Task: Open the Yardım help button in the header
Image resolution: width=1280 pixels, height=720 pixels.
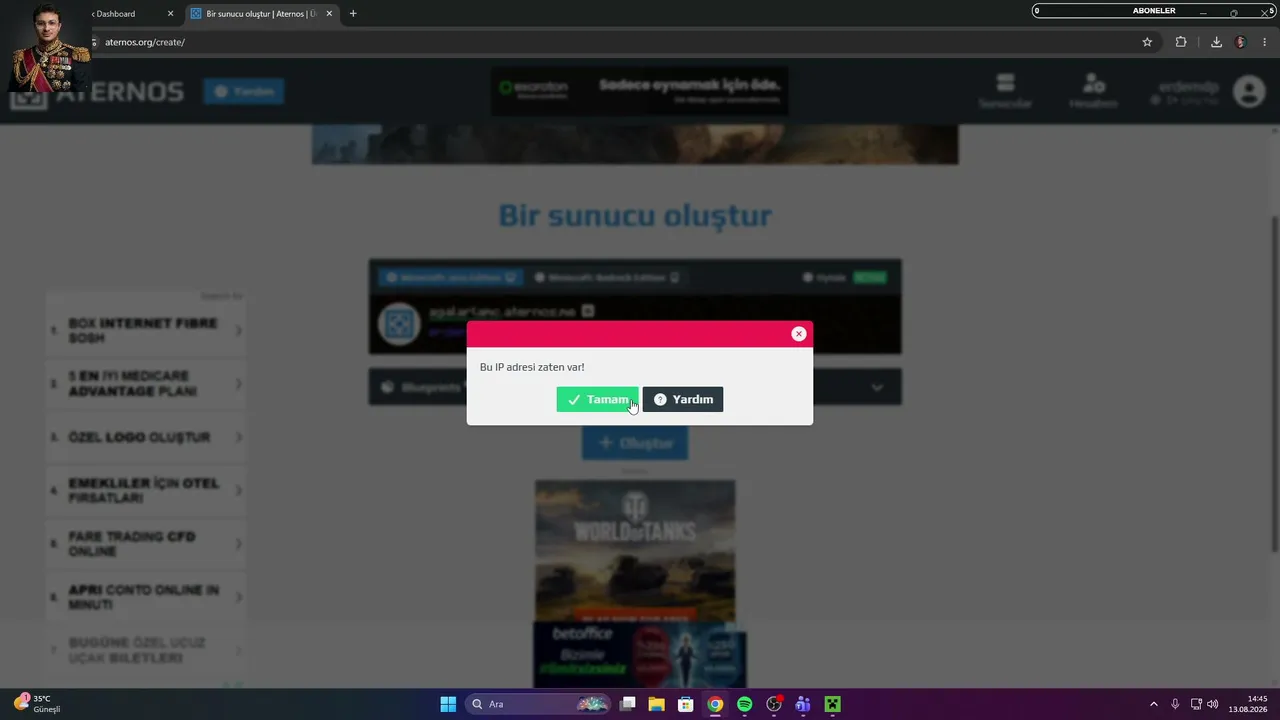Action: (x=244, y=91)
